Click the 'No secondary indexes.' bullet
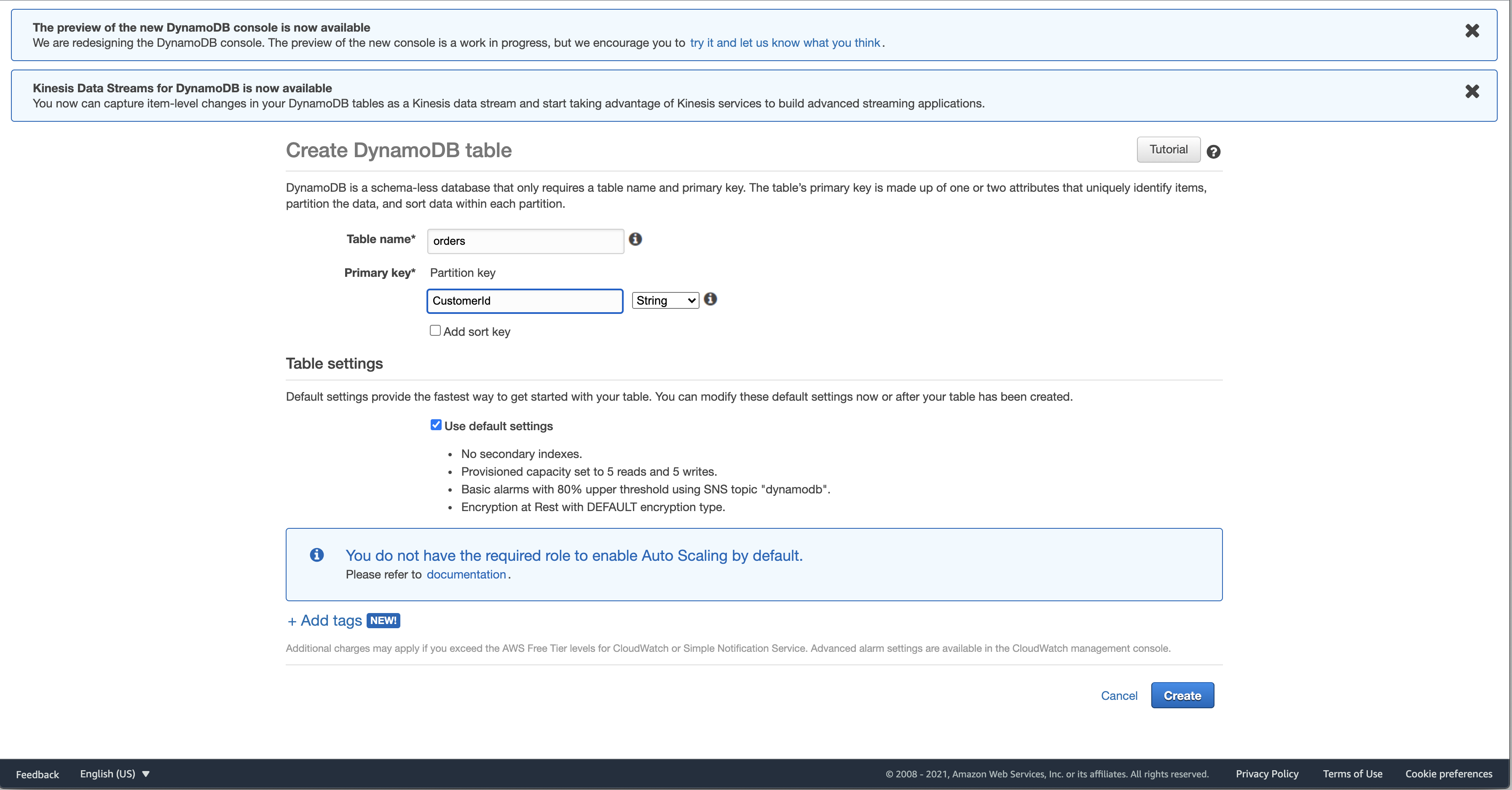1512x790 pixels. coord(521,454)
